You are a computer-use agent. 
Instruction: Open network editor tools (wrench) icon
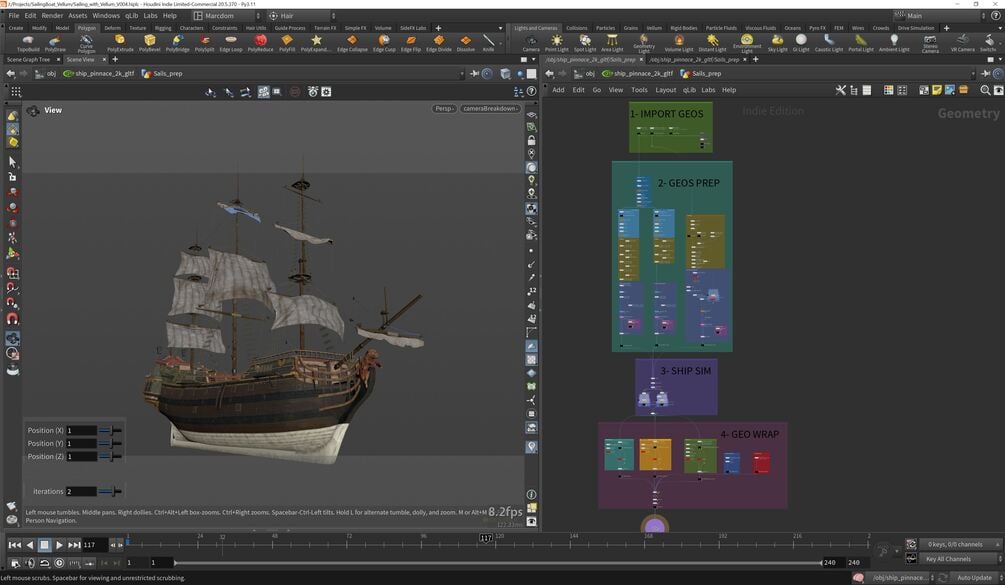pyautogui.click(x=840, y=90)
